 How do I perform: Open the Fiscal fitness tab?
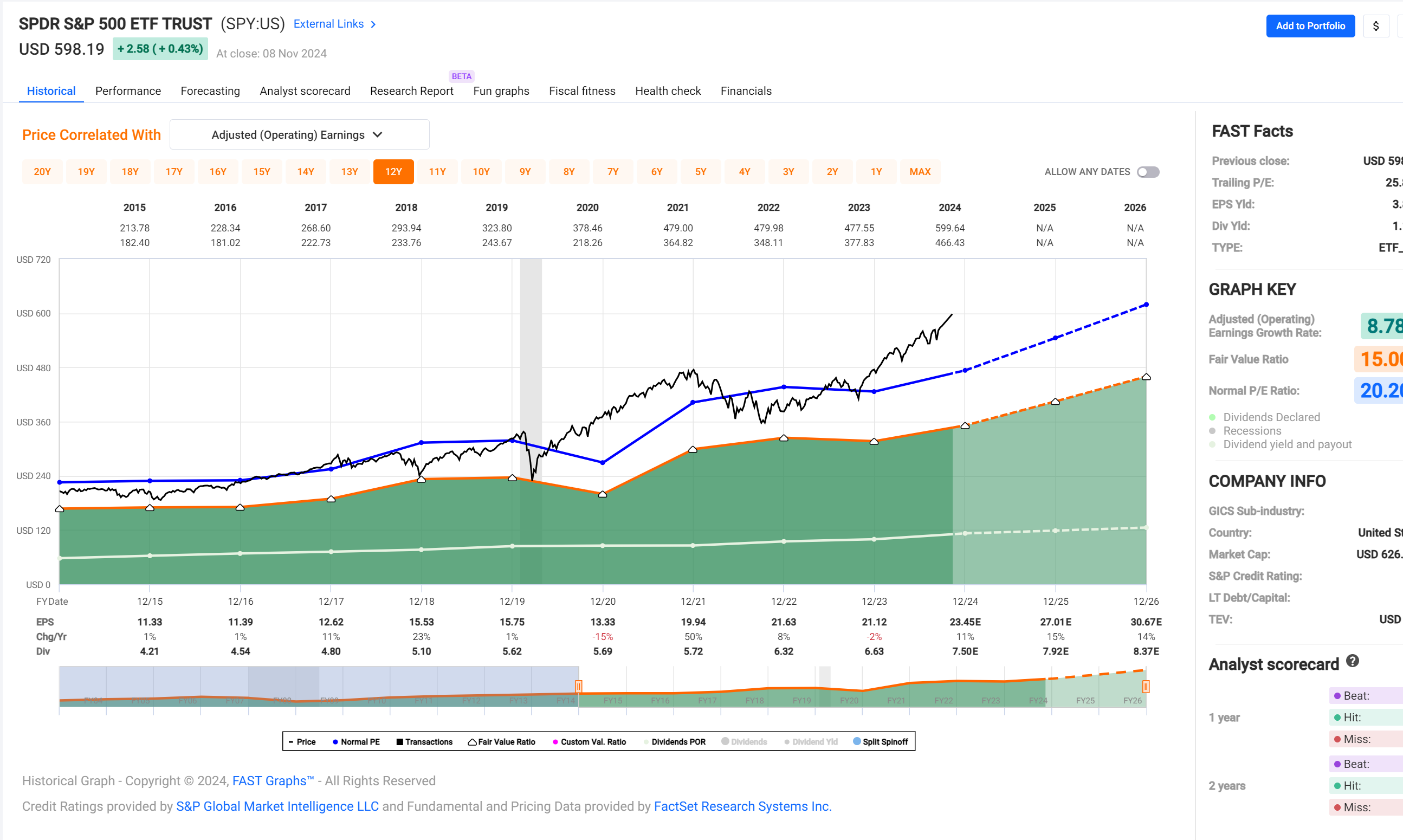pyautogui.click(x=582, y=91)
